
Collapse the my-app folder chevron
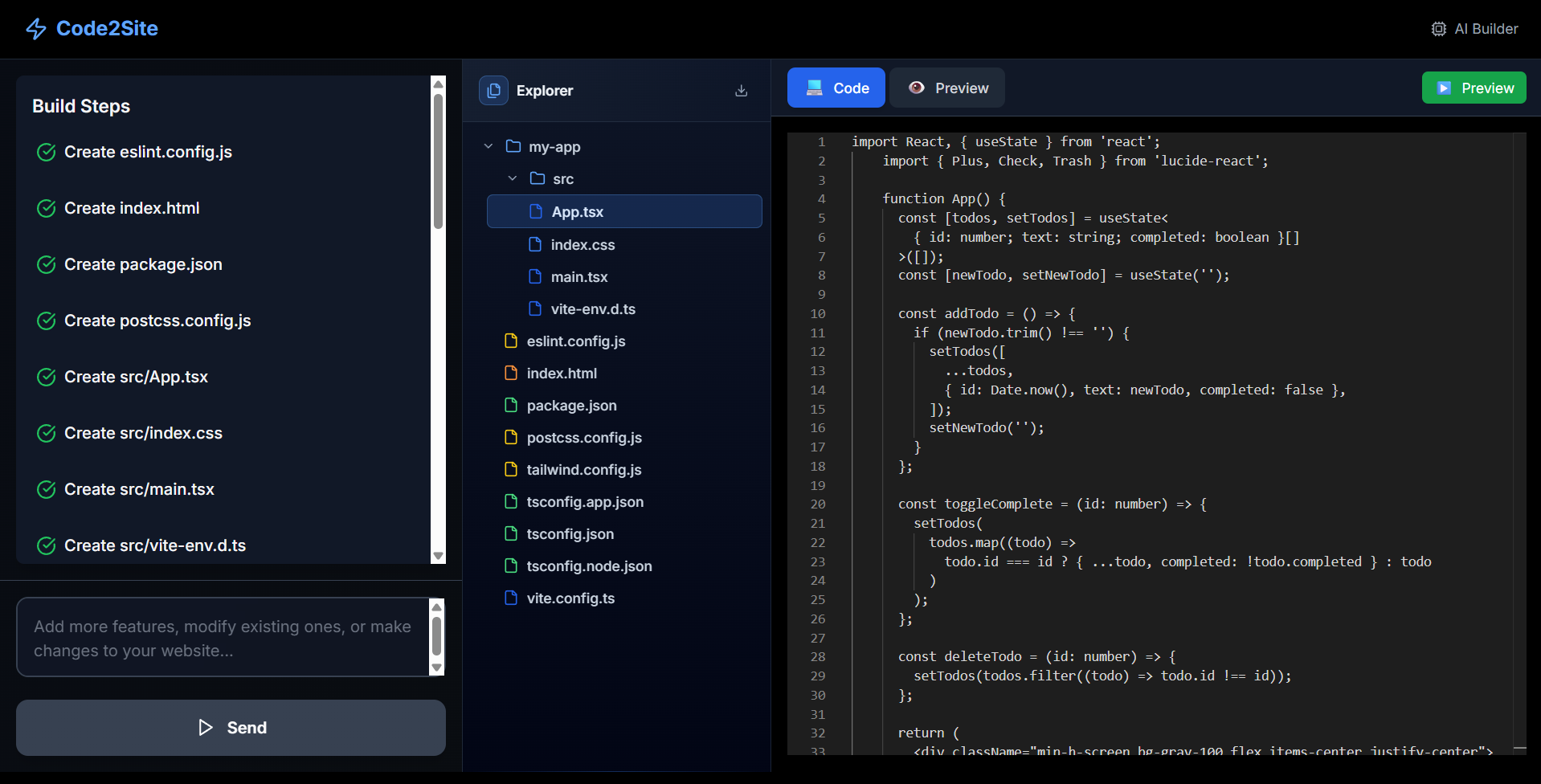[488, 146]
